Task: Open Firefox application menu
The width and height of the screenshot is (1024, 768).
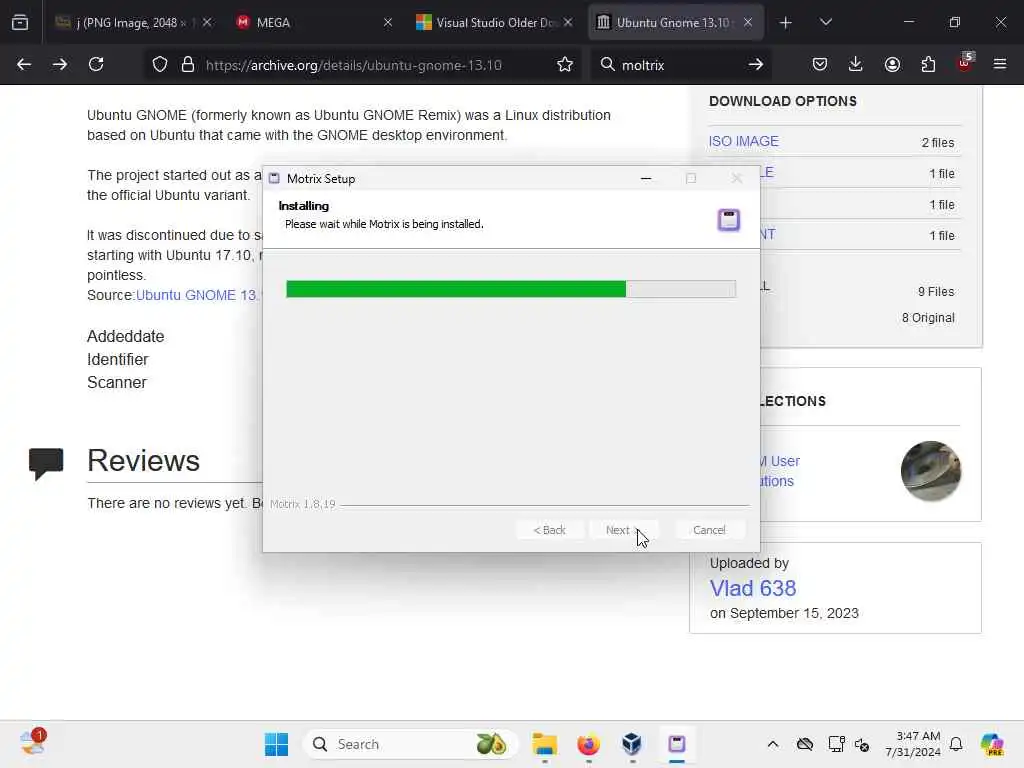Action: point(1000,64)
